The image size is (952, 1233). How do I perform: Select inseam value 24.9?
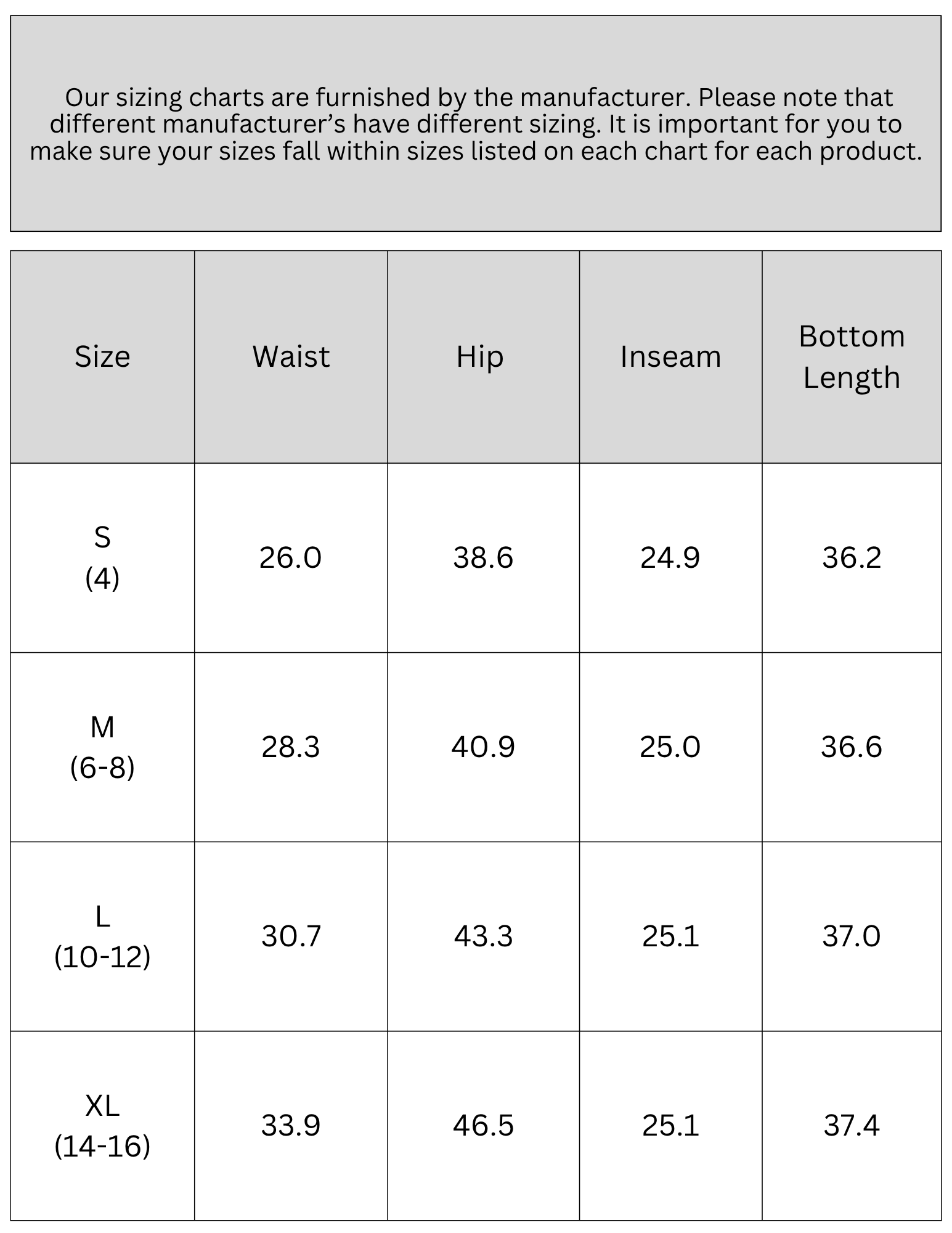pyautogui.click(x=670, y=557)
